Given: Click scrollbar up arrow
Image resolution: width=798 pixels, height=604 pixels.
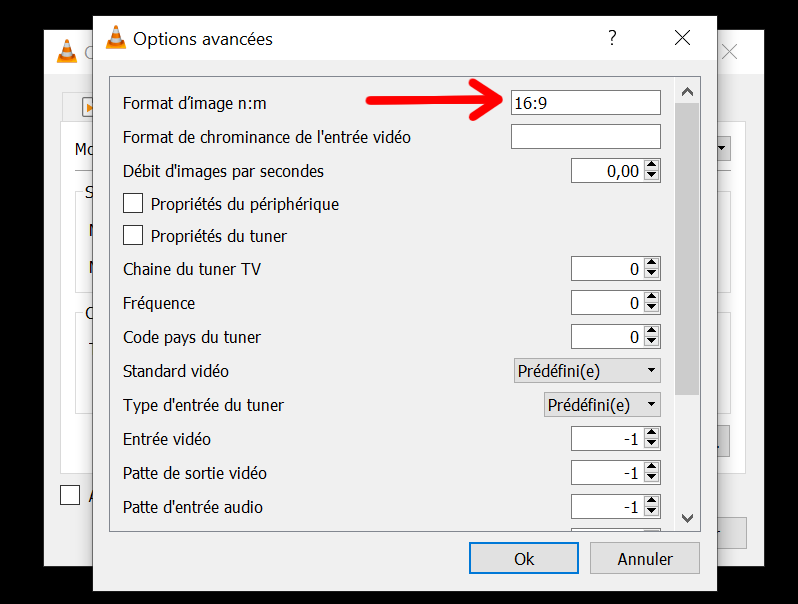Looking at the screenshot, I should click(x=687, y=92).
